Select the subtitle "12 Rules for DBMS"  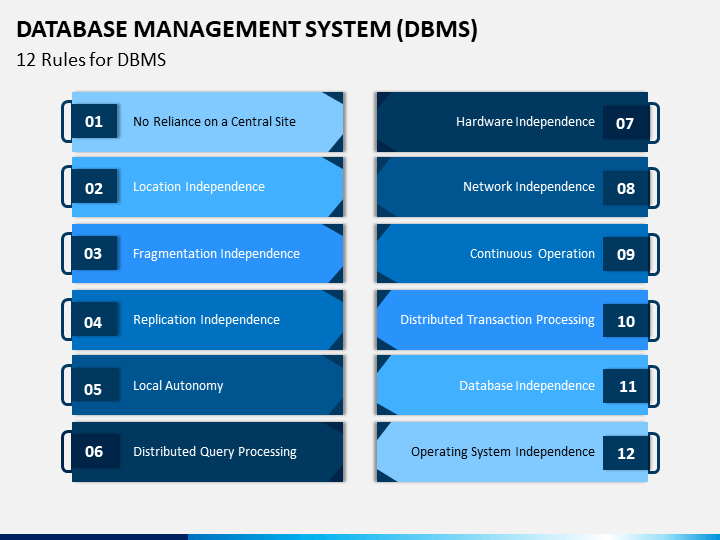coord(91,60)
